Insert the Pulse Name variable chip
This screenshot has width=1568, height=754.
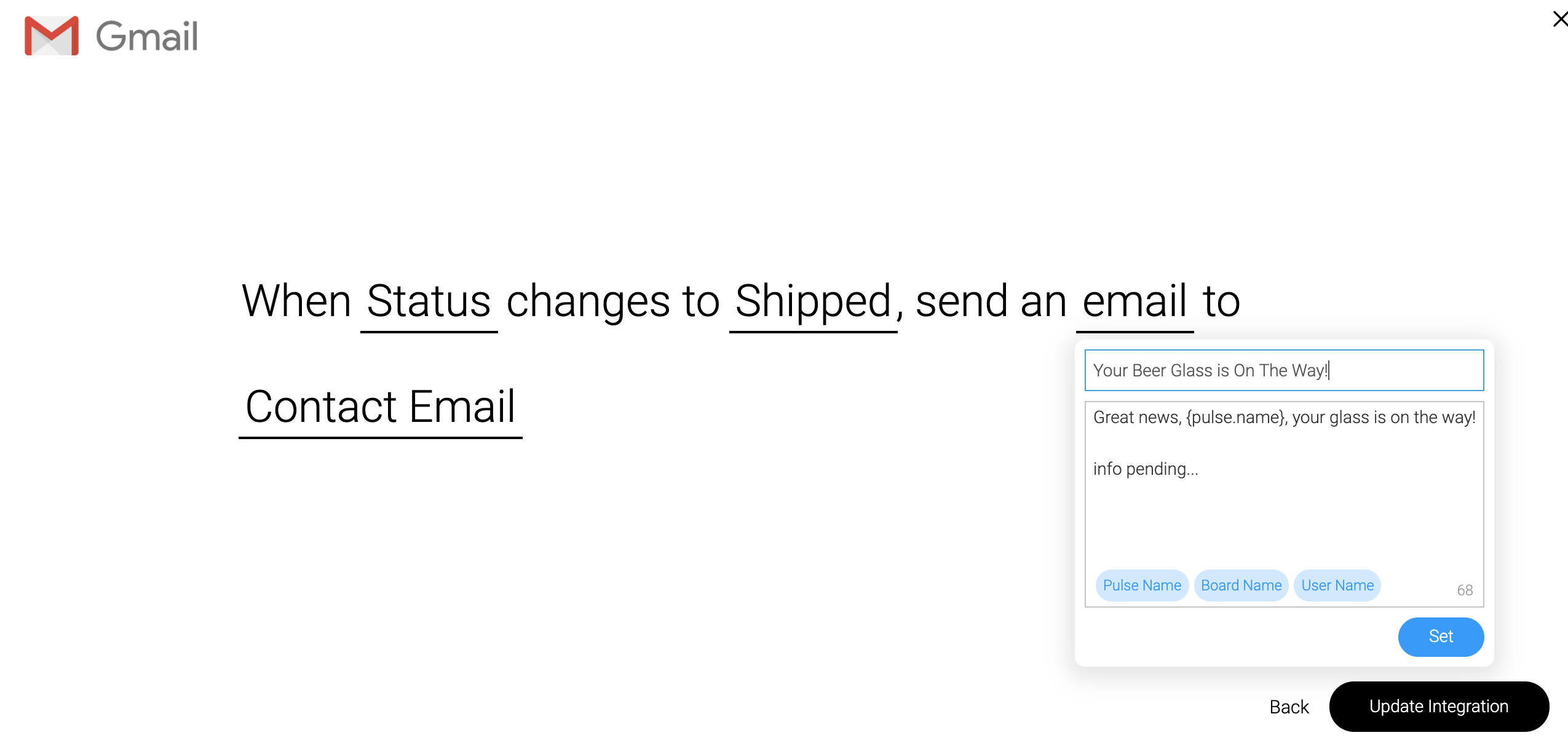click(x=1142, y=585)
